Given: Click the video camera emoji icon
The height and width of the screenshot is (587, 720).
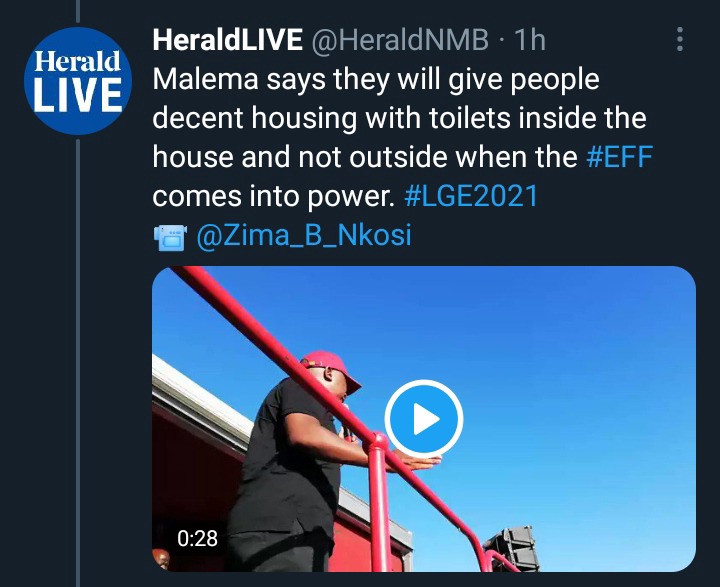Looking at the screenshot, I should tap(170, 237).
